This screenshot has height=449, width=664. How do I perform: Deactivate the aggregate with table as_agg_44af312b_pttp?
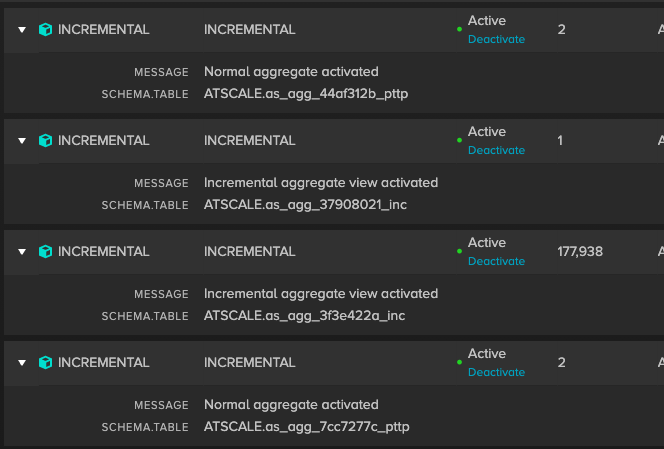496,39
